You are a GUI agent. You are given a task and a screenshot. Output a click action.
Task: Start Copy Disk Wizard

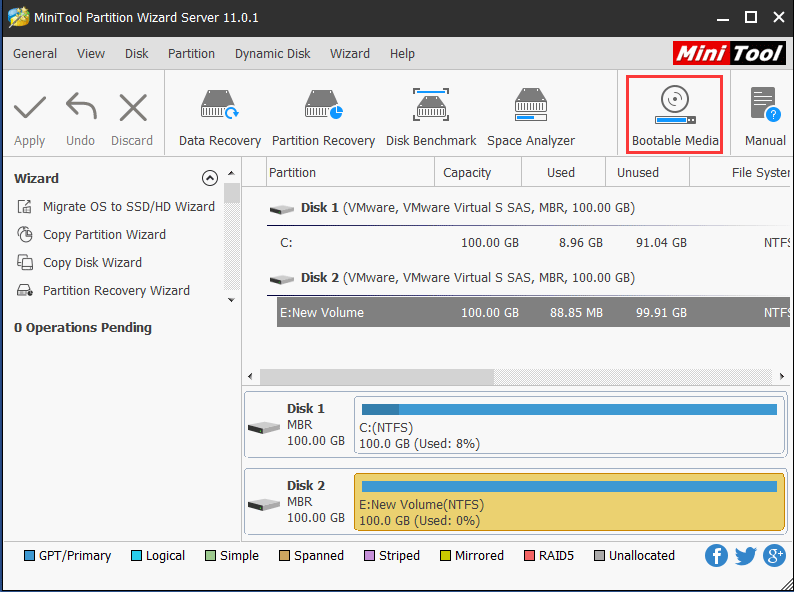pyautogui.click(x=92, y=262)
